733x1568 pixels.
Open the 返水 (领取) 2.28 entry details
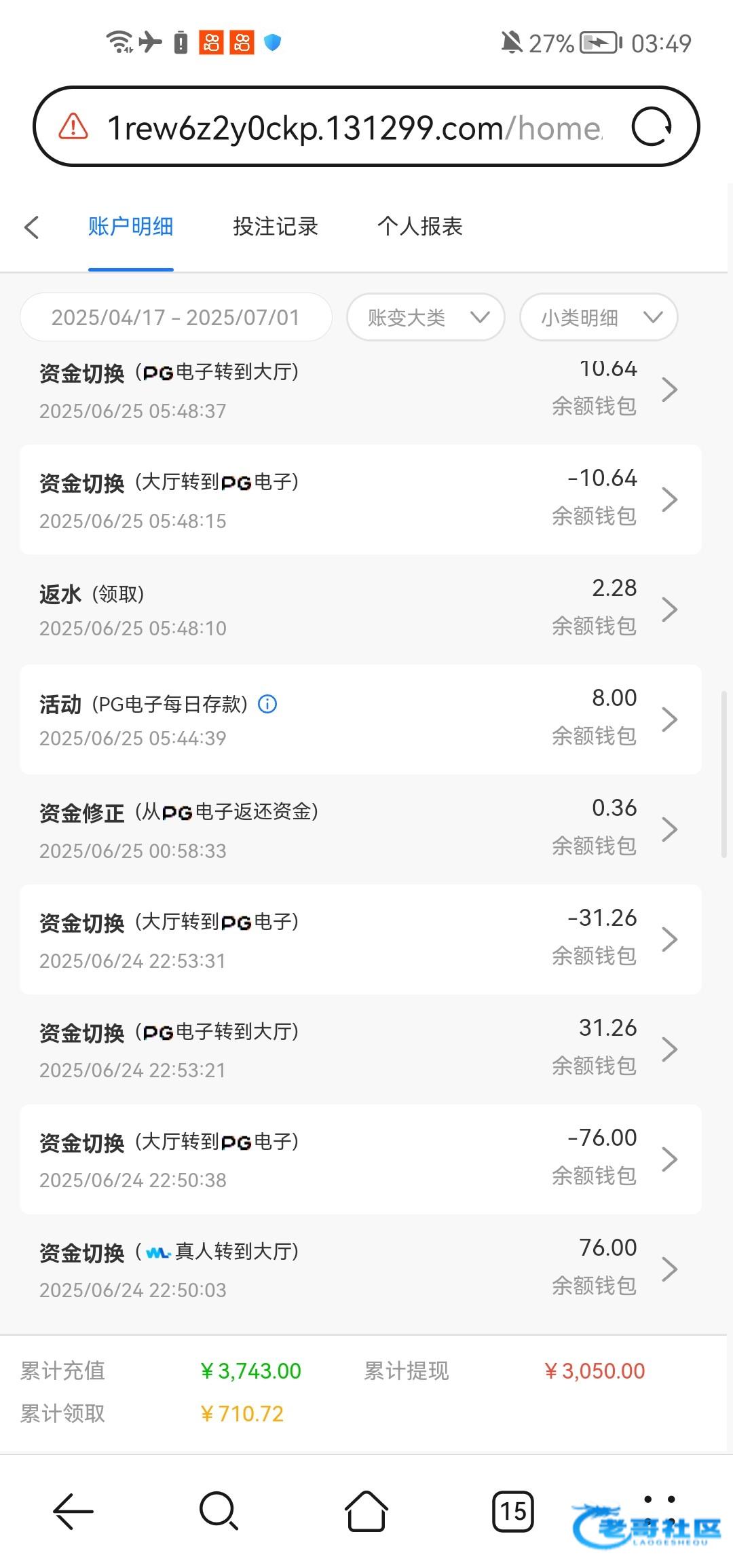coord(360,609)
